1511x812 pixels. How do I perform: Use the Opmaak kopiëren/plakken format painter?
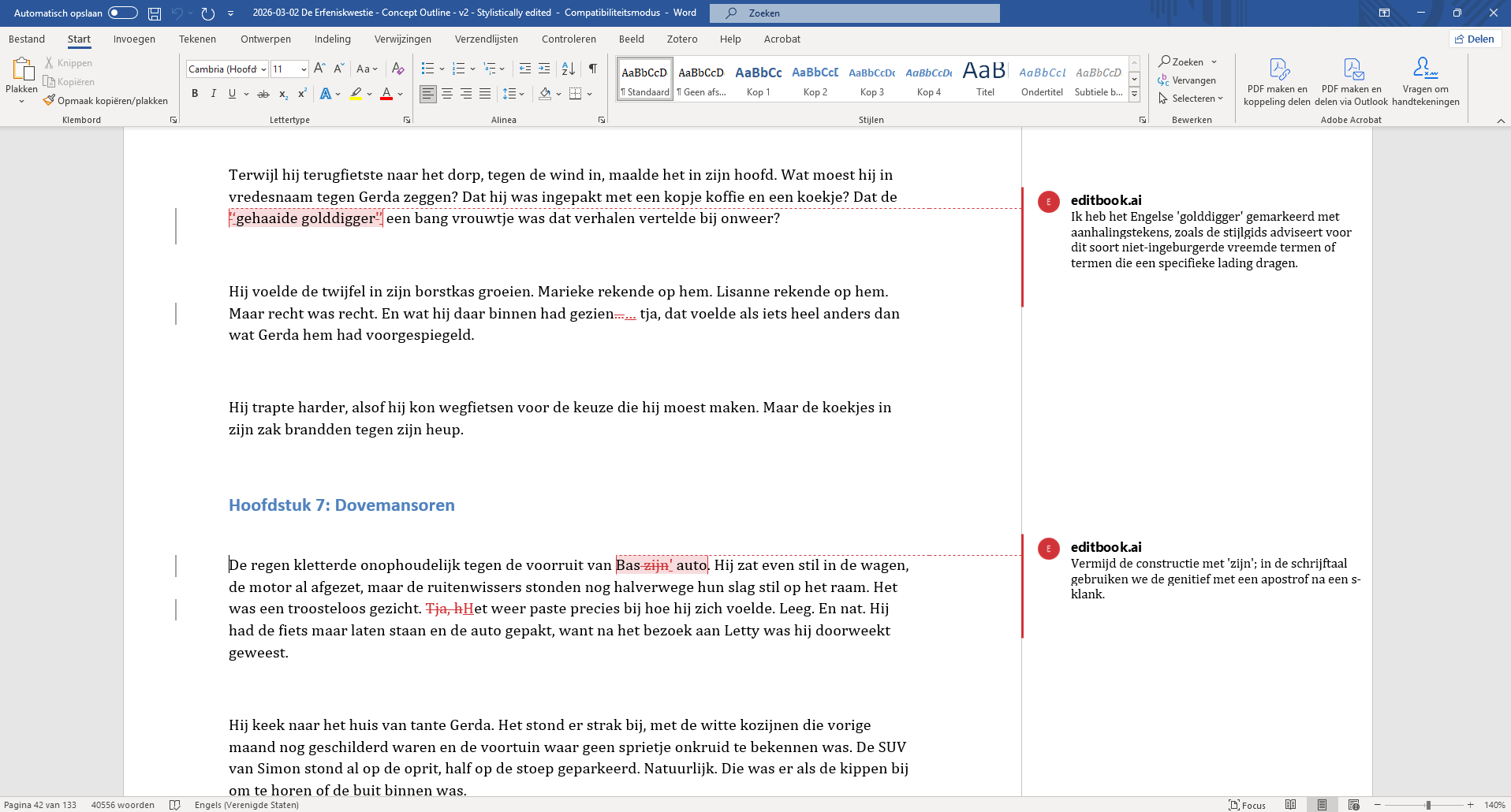(x=106, y=101)
